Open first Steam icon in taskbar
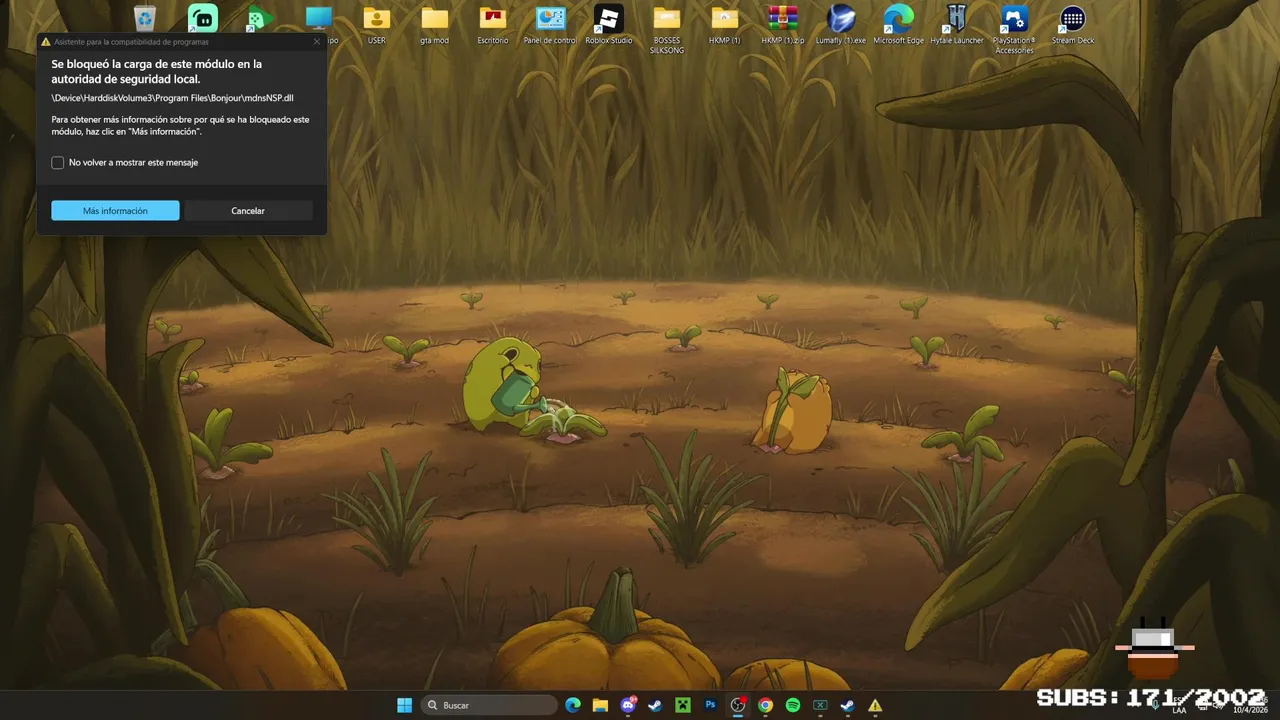 click(x=655, y=705)
